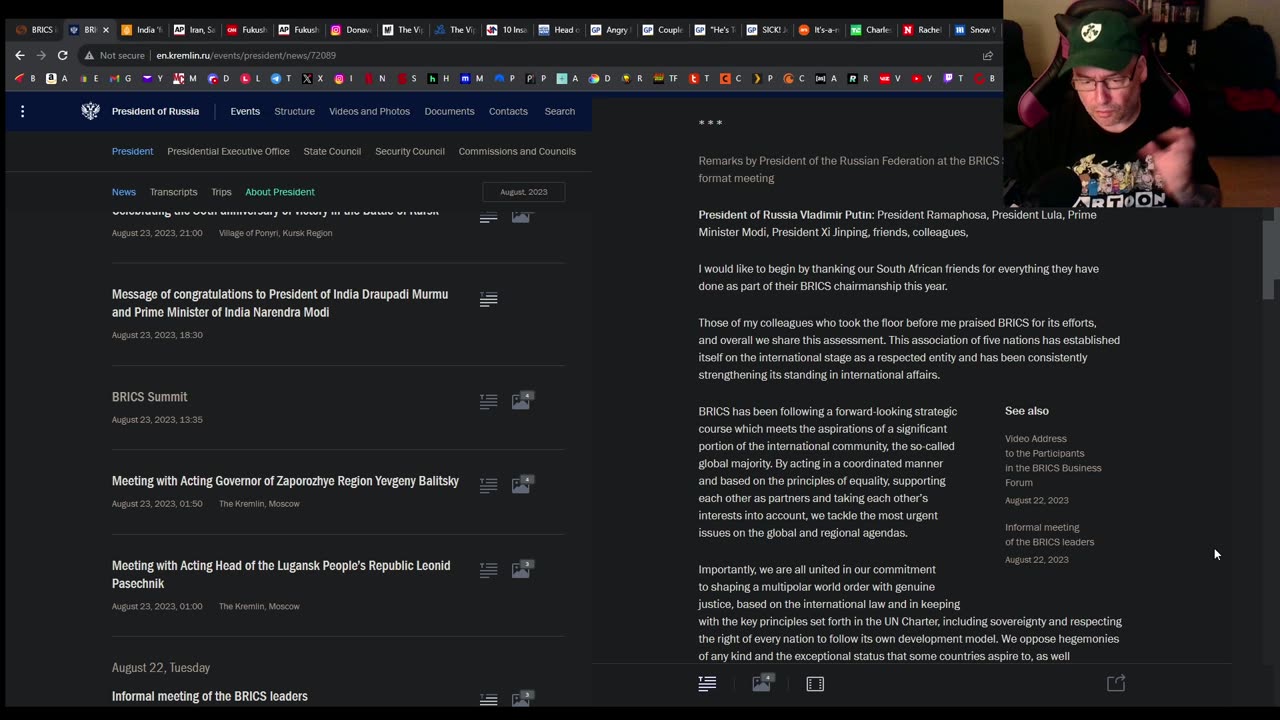1280x720 pixels.
Task: Open Meeting with Leonid Pasechnik article
Action: [281, 574]
